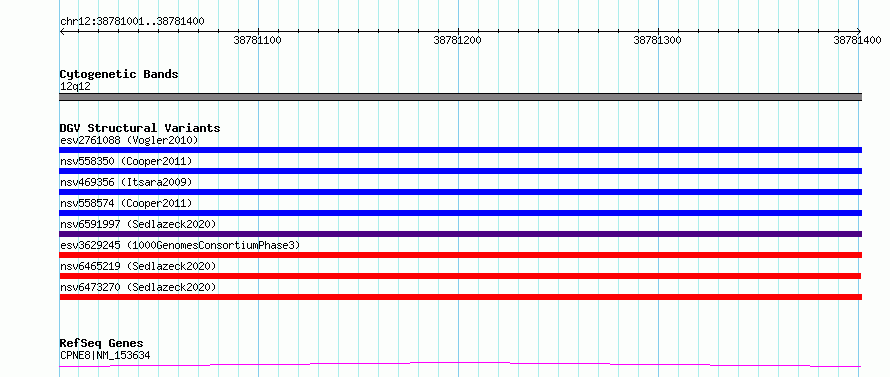This screenshot has height=377, width=890.
Task: Open variant nsv6591997 (Sedlazeck2020) label
Action: (x=138, y=224)
